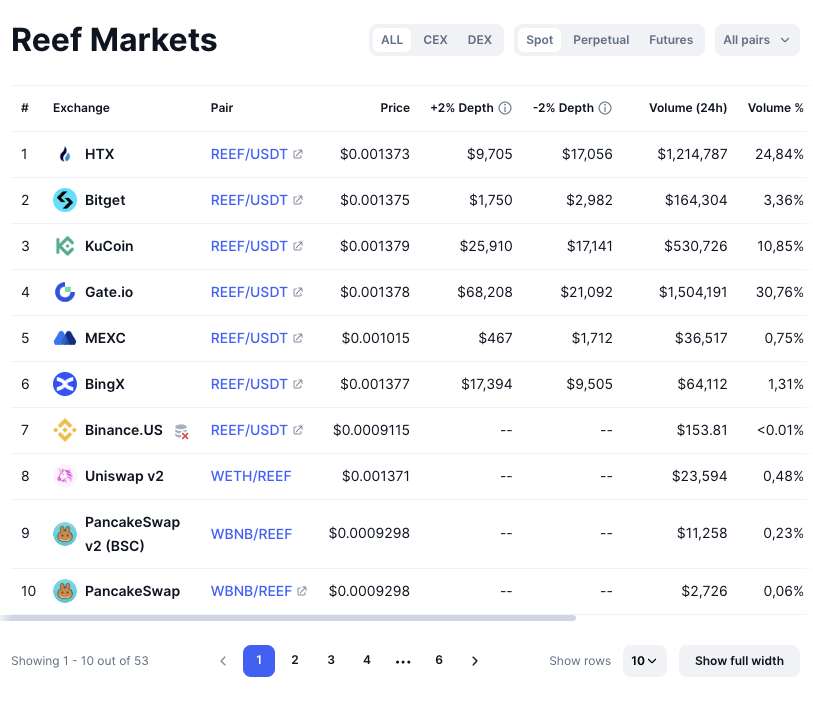Open REEF/USDT pair link for Binance.US

[249, 430]
